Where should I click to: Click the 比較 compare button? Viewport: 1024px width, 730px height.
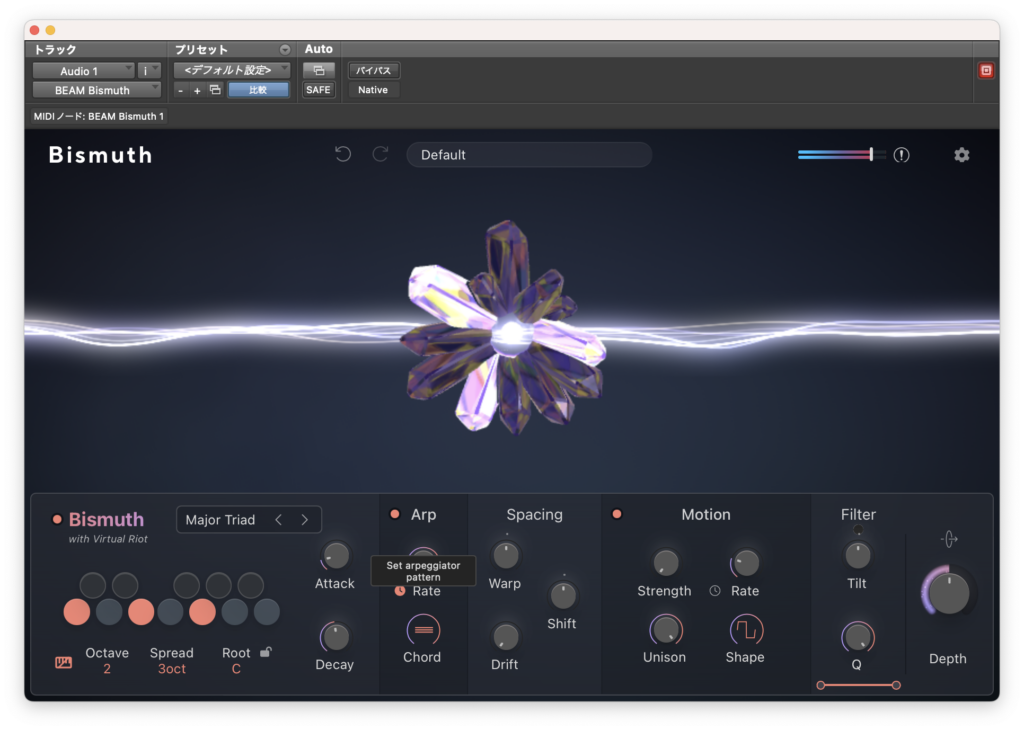click(x=258, y=90)
